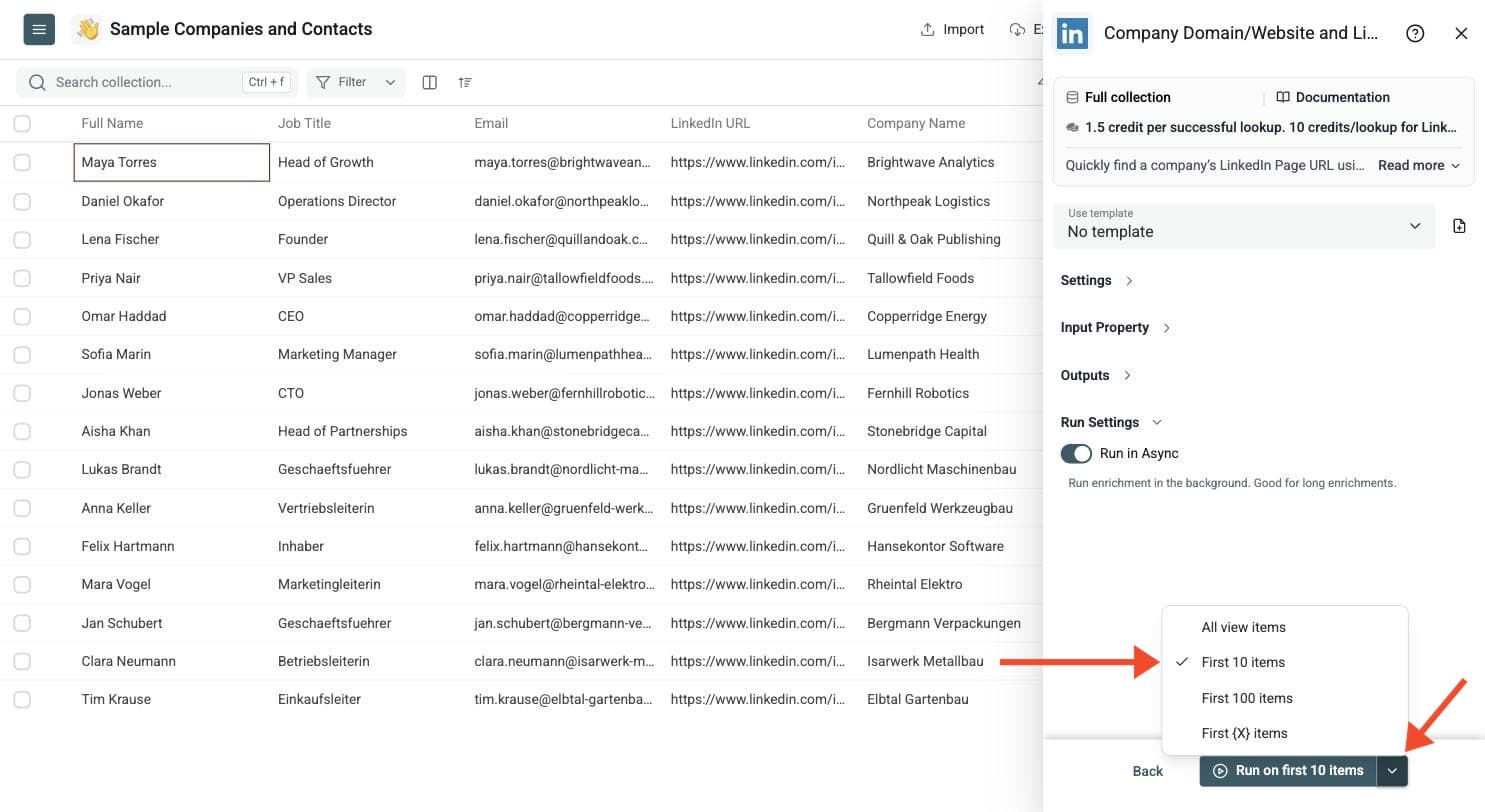Image resolution: width=1485 pixels, height=812 pixels.
Task: Click the LinkedIn URL column header
Action: click(710, 123)
